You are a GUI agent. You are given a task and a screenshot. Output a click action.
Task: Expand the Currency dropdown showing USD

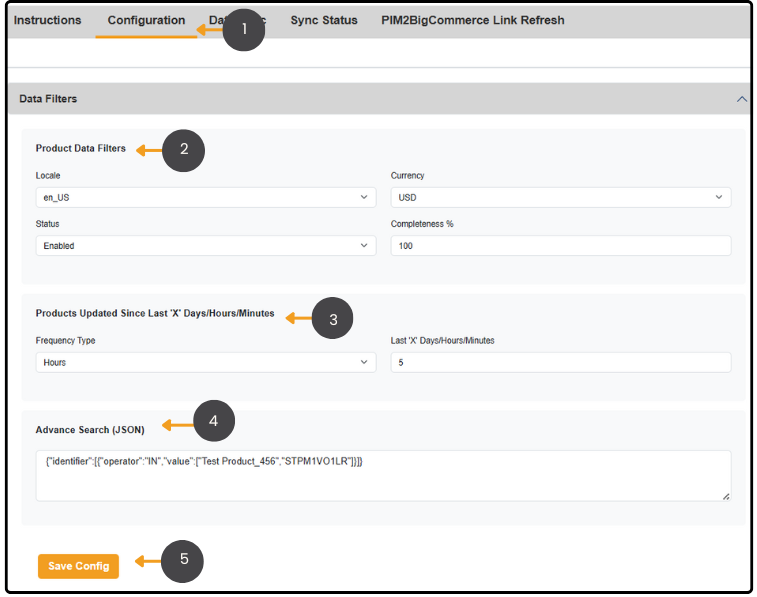[x=560, y=198]
